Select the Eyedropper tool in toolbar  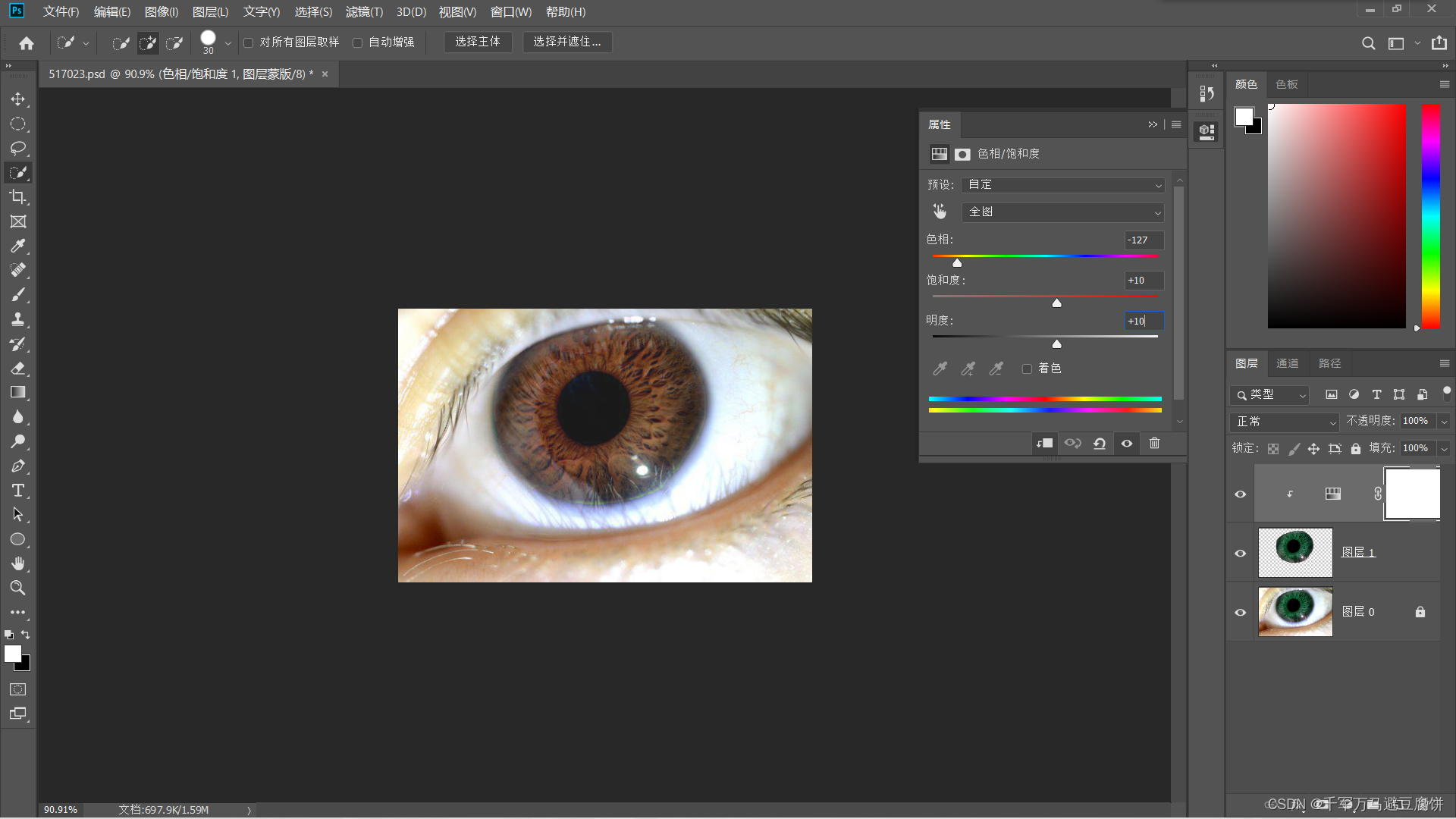(17, 246)
